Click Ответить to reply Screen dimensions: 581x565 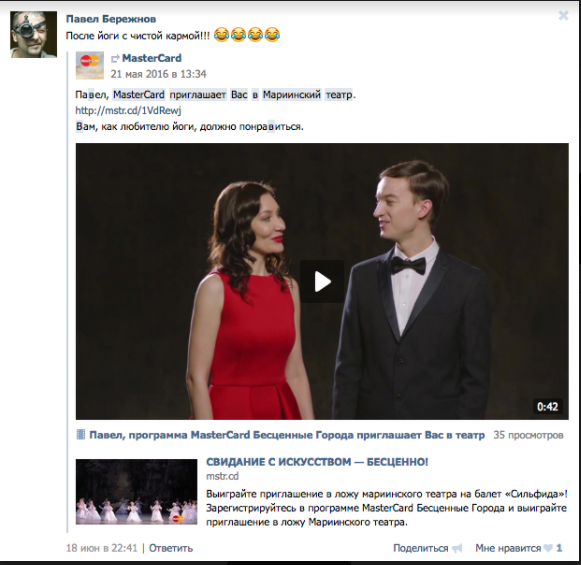(171, 548)
